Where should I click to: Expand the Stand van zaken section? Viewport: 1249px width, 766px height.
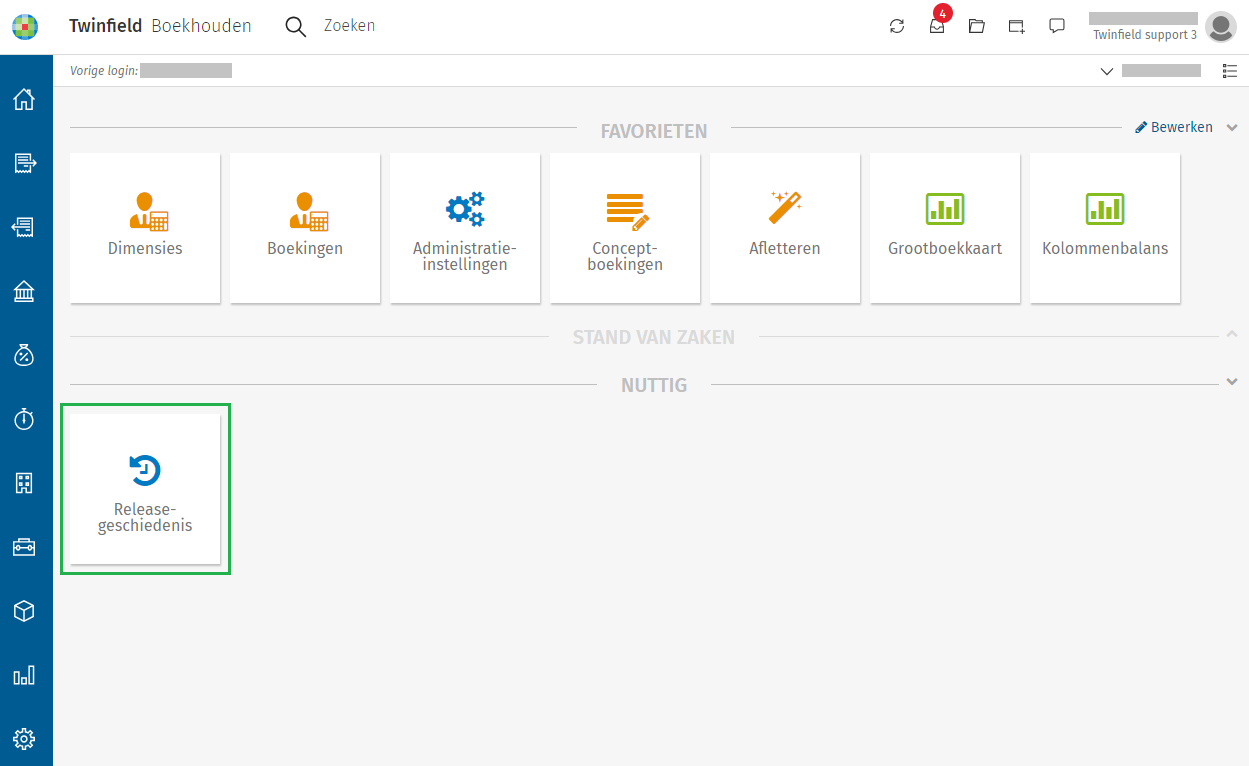(1232, 334)
